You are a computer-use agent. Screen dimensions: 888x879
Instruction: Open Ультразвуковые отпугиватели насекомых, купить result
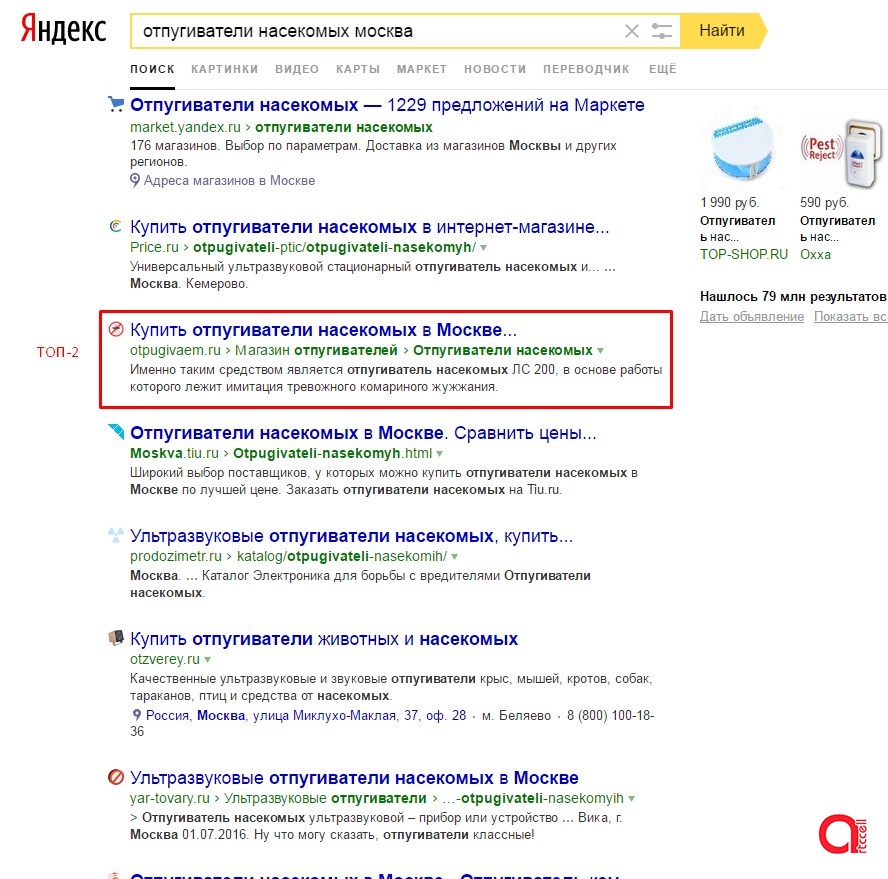pos(352,536)
